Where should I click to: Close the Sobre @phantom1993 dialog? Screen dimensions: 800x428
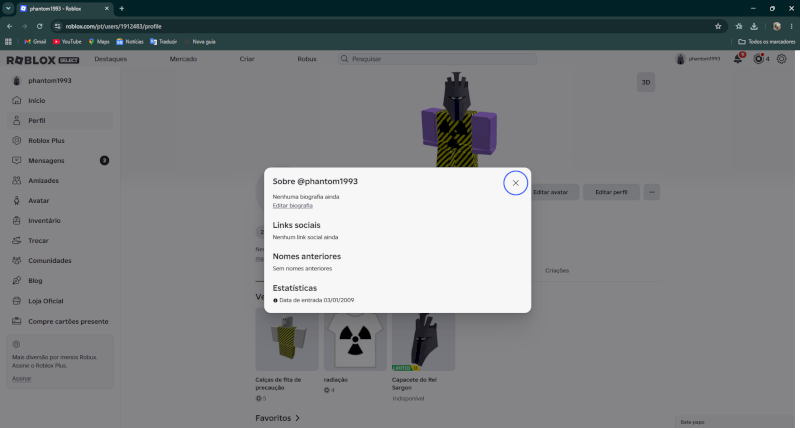[x=515, y=183]
